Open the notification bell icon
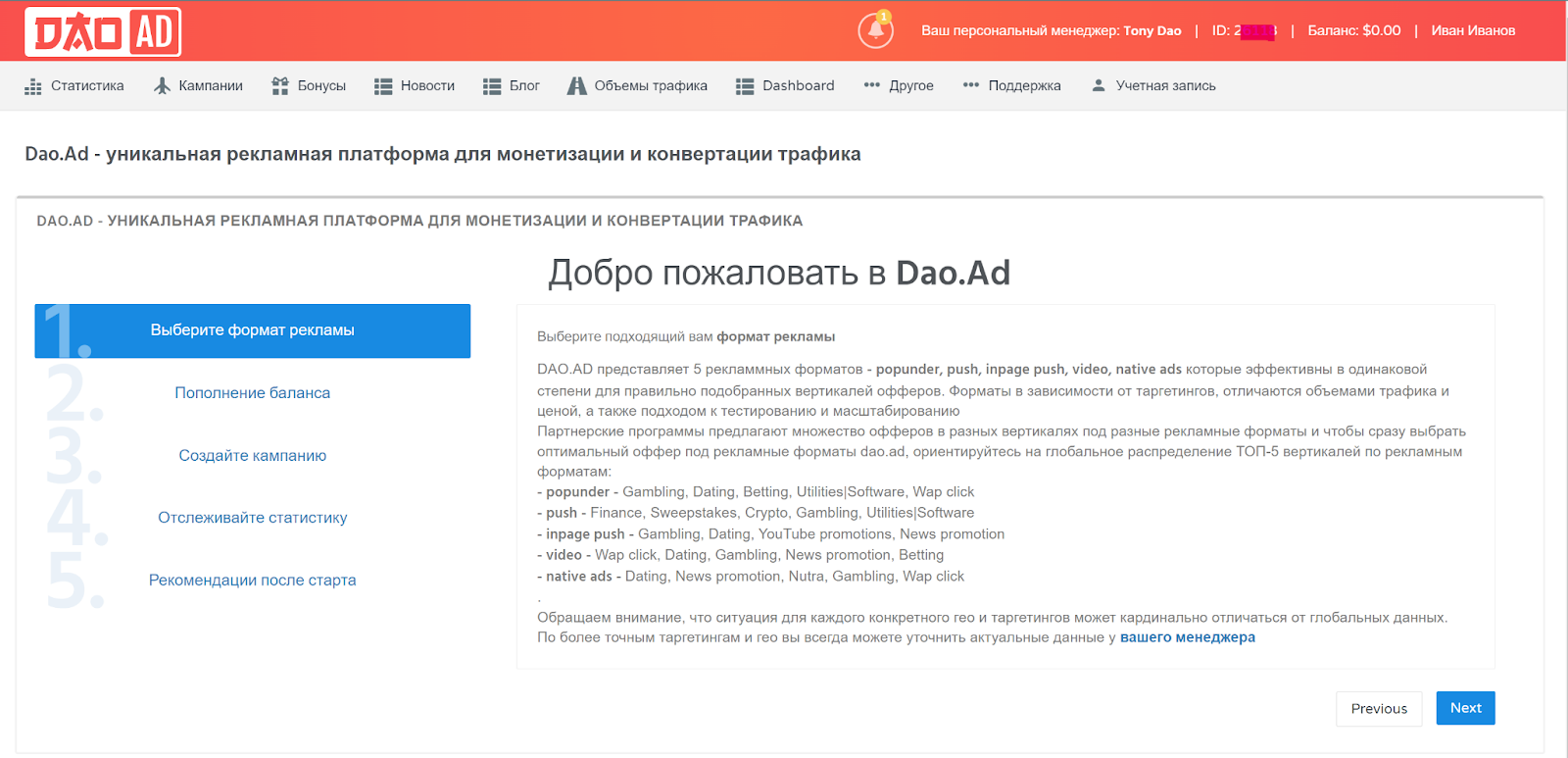1568x758 pixels. click(x=876, y=30)
